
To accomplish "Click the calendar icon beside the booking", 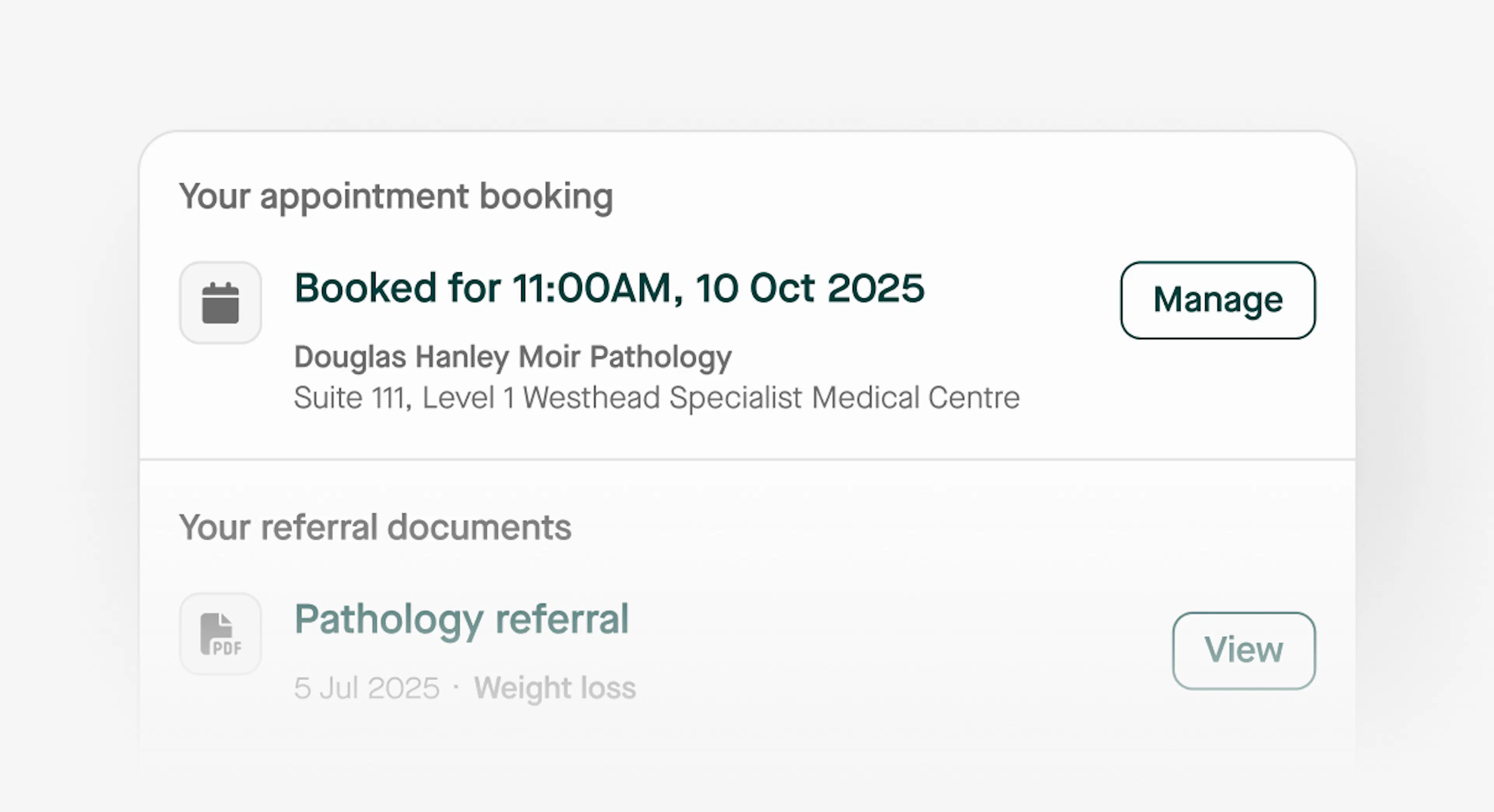I will pos(220,303).
